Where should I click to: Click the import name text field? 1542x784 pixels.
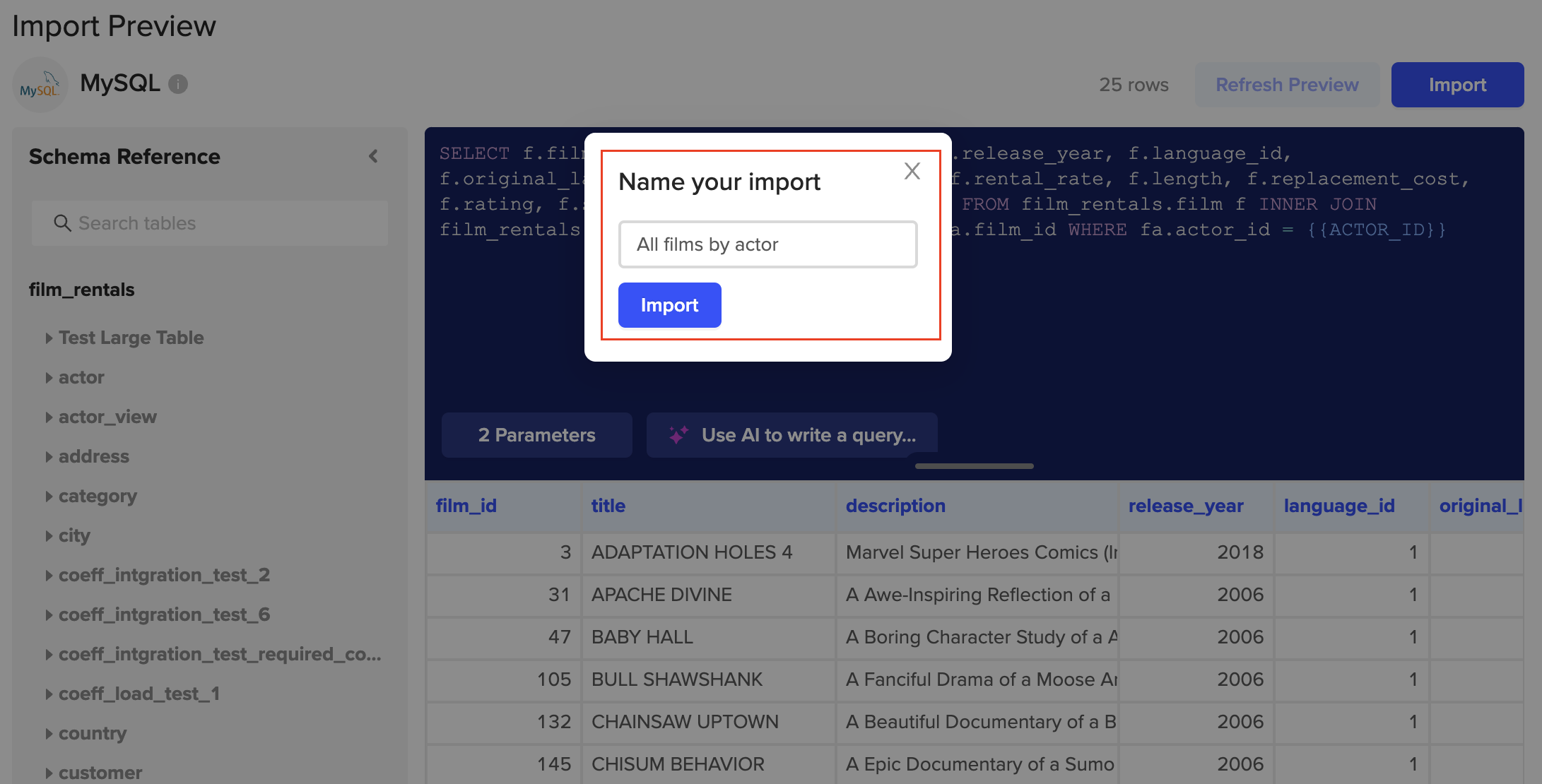[767, 244]
